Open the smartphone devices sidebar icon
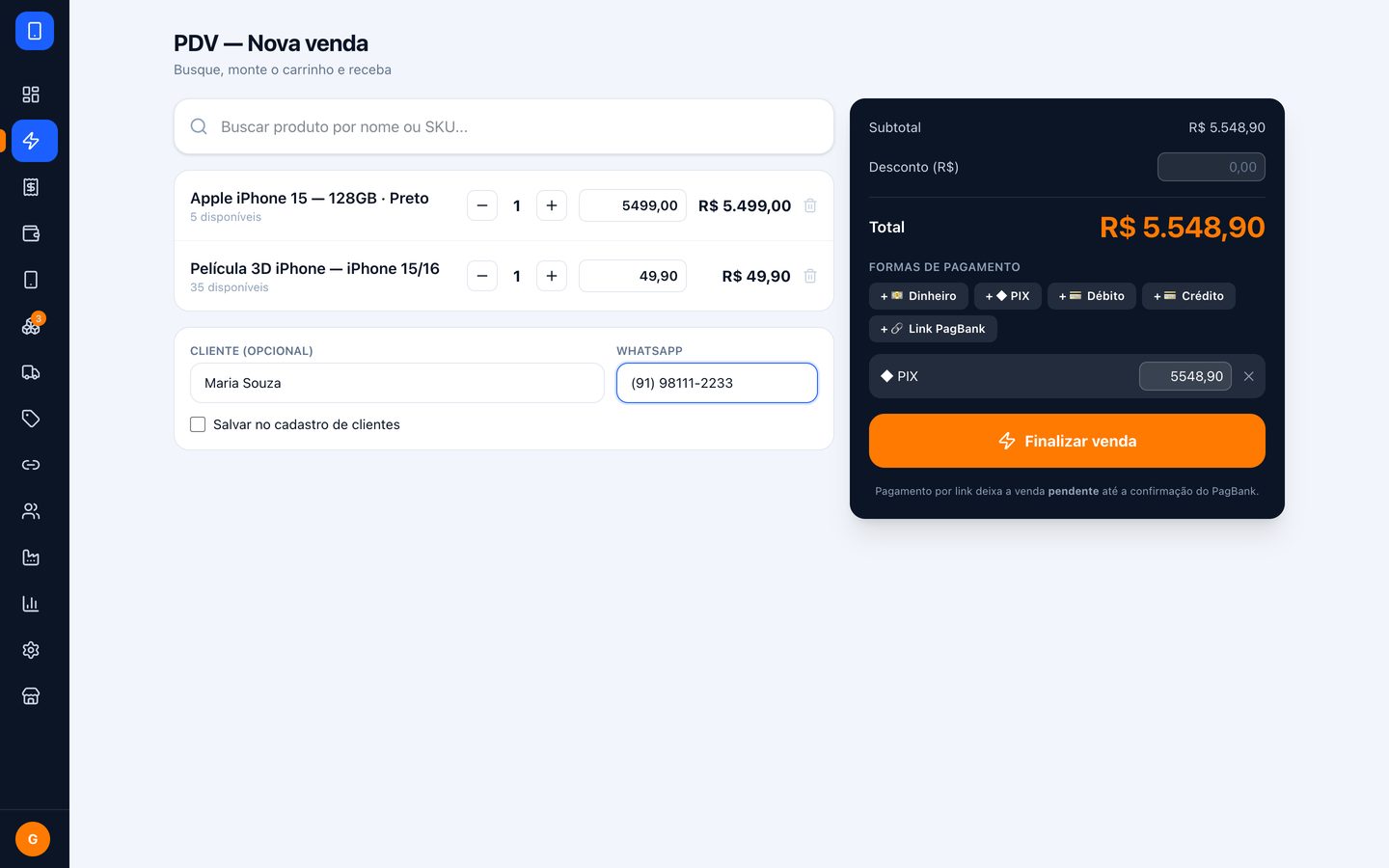Image resolution: width=1389 pixels, height=868 pixels. 31,280
